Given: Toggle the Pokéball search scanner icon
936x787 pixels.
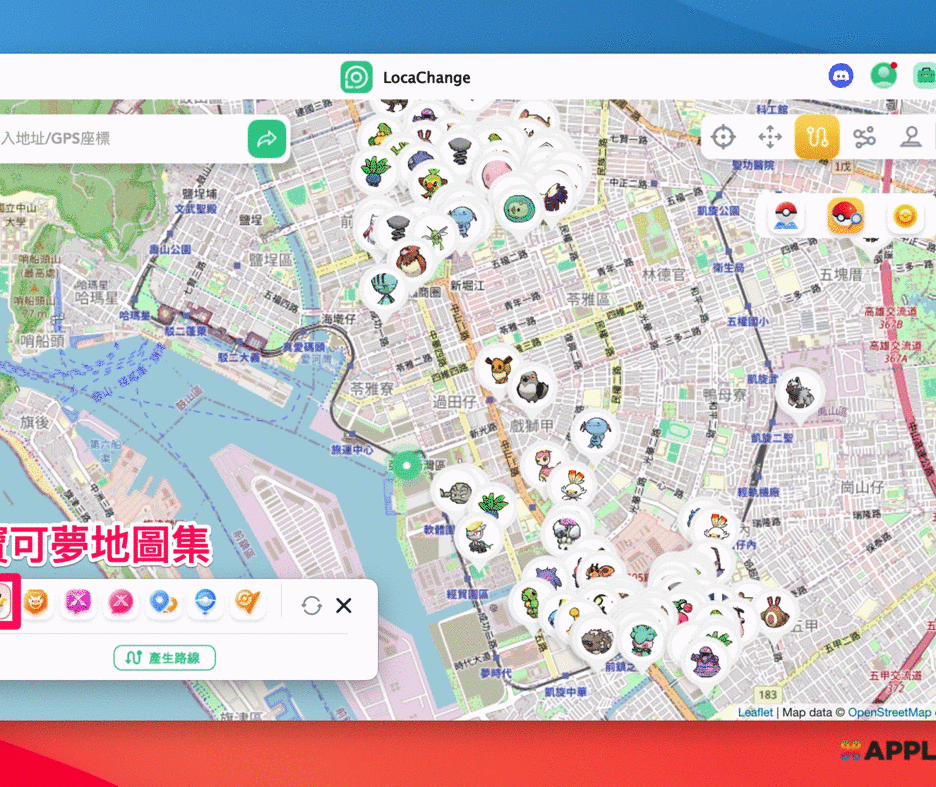Looking at the screenshot, I should (x=845, y=216).
